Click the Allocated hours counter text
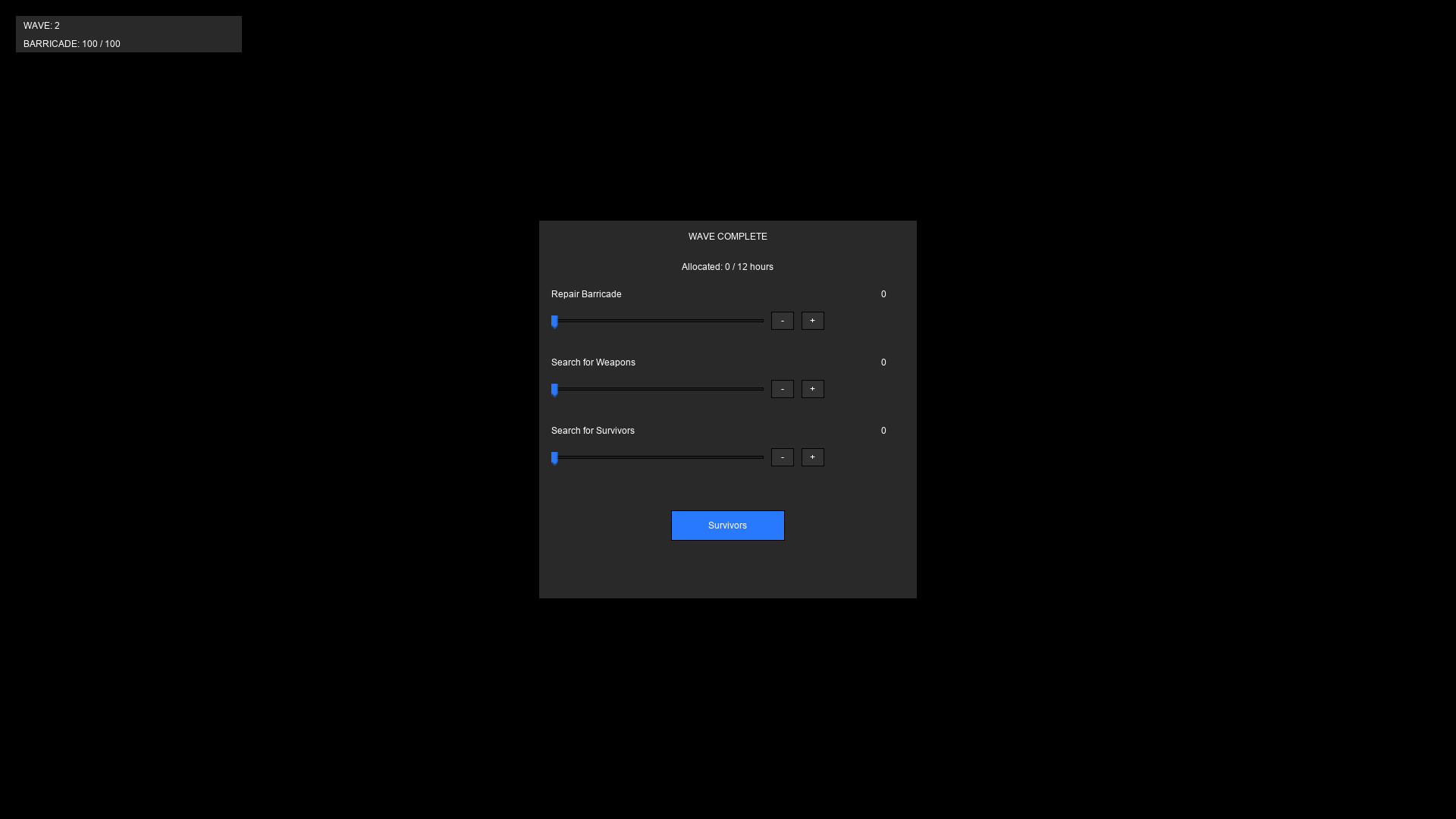 727,267
